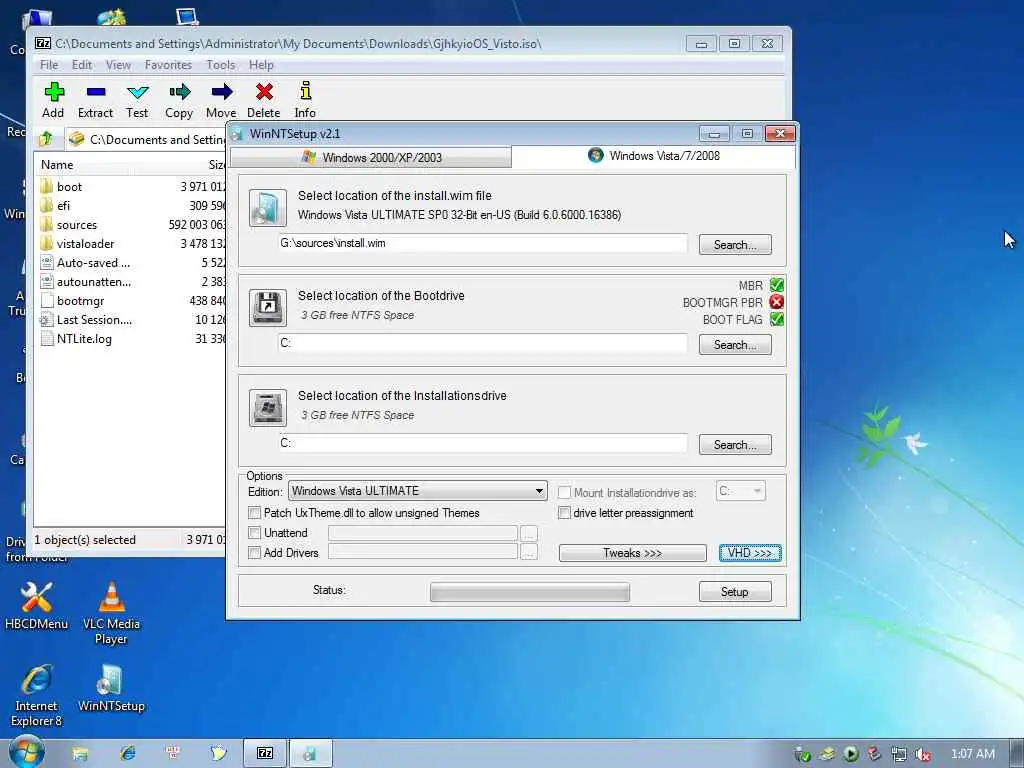The height and width of the screenshot is (768, 1024).
Task: Click the 7-Zip Extract toolbar icon
Action: (x=95, y=92)
